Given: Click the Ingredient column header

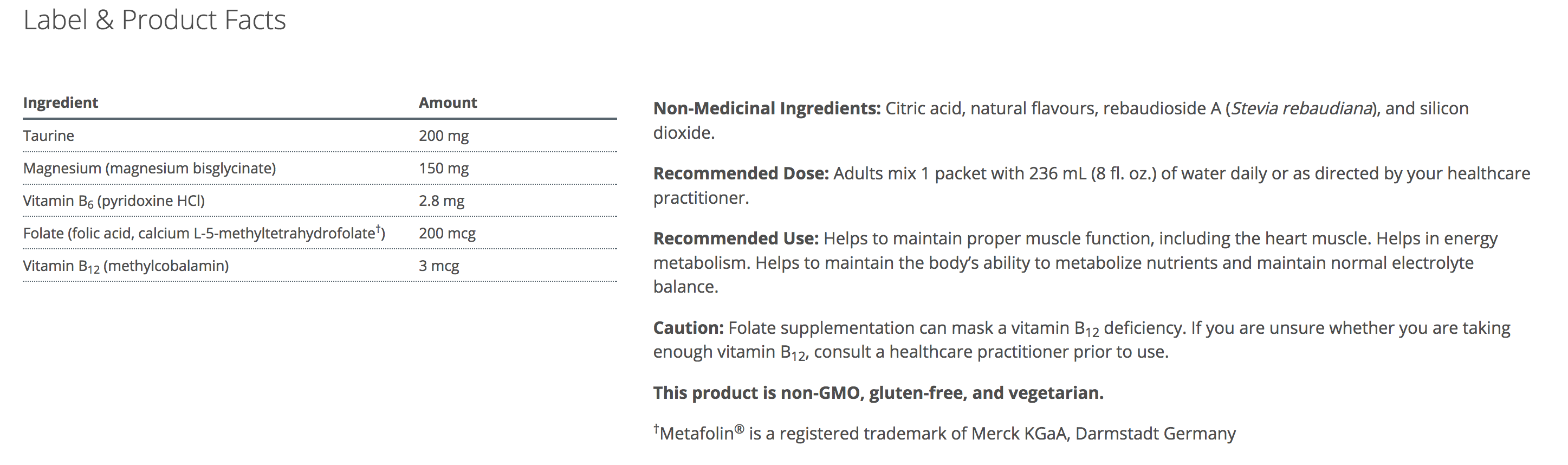Looking at the screenshot, I should click(60, 103).
